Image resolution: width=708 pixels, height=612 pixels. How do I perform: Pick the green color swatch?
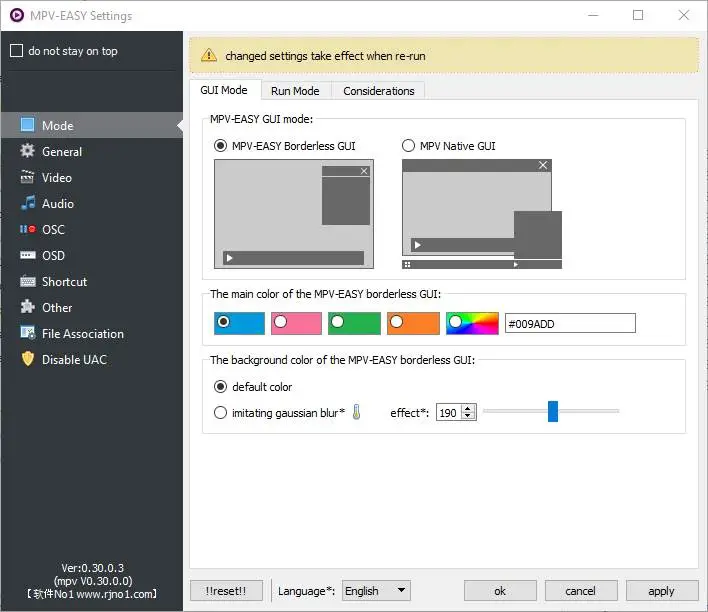[354, 323]
